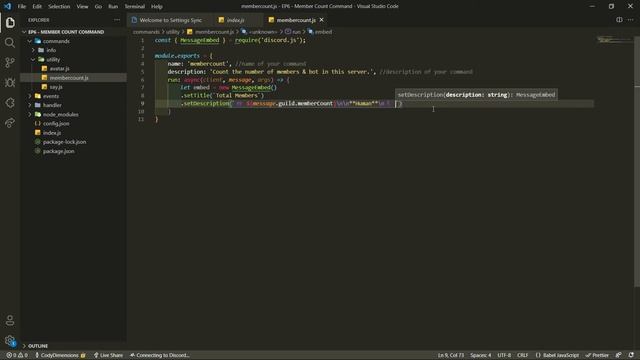640x360 pixels.
Task: Click CodyDimensions in the status bar
Action: pos(60,355)
